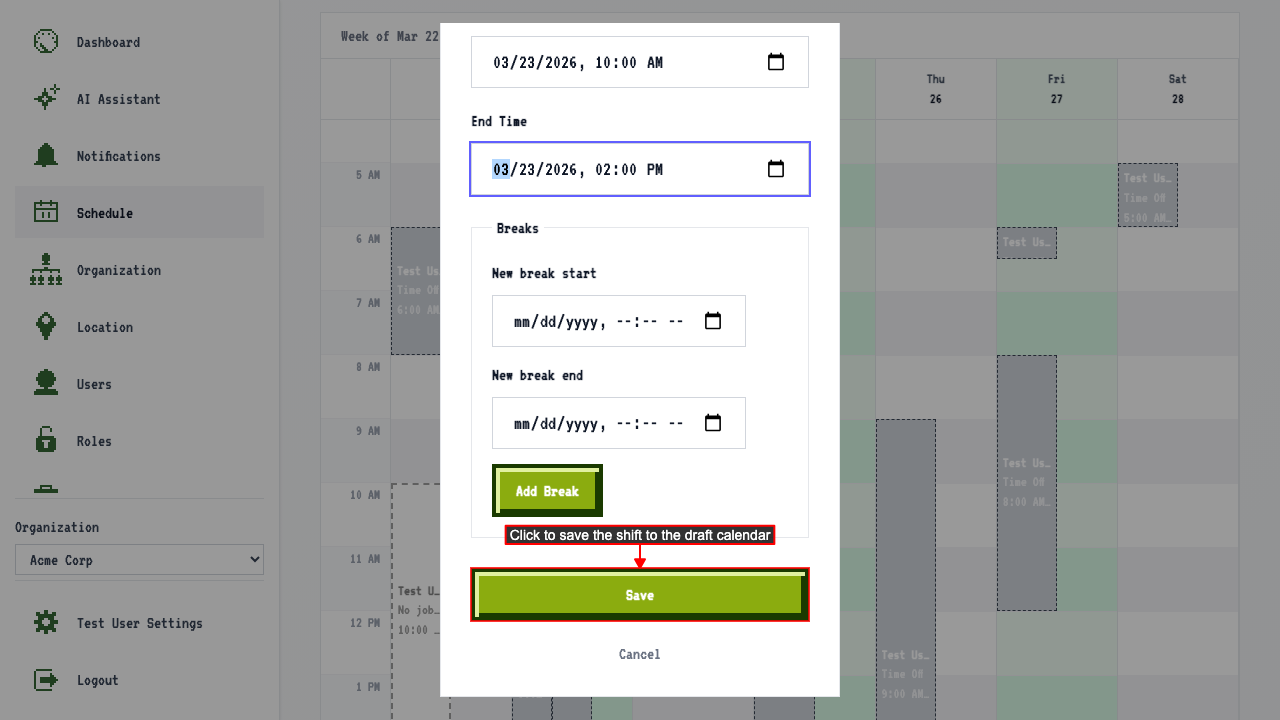1280x720 pixels.
Task: Open calendar picker for New break start
Action: click(x=713, y=321)
